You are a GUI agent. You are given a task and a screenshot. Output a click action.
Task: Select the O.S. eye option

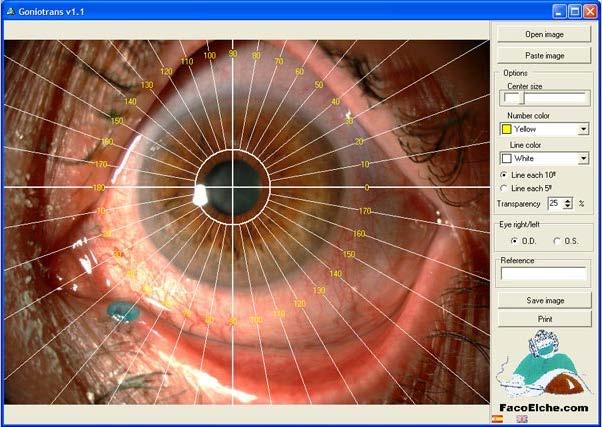tap(557, 241)
